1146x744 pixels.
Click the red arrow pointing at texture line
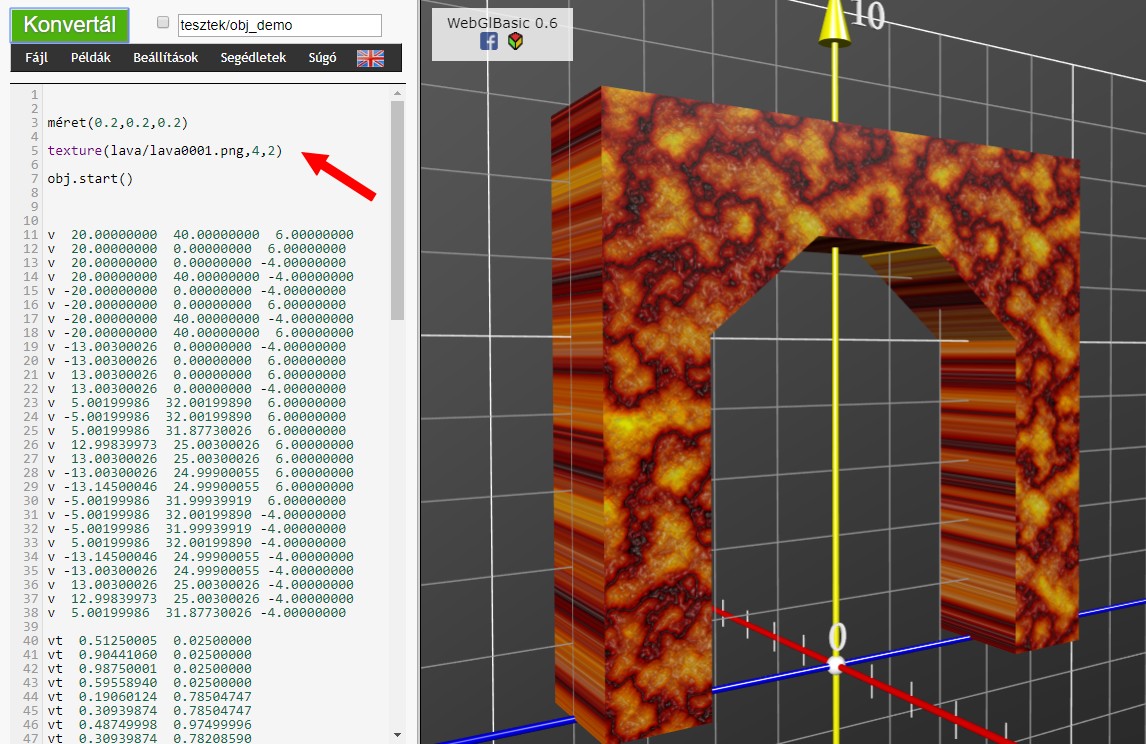pyautogui.click(x=338, y=176)
